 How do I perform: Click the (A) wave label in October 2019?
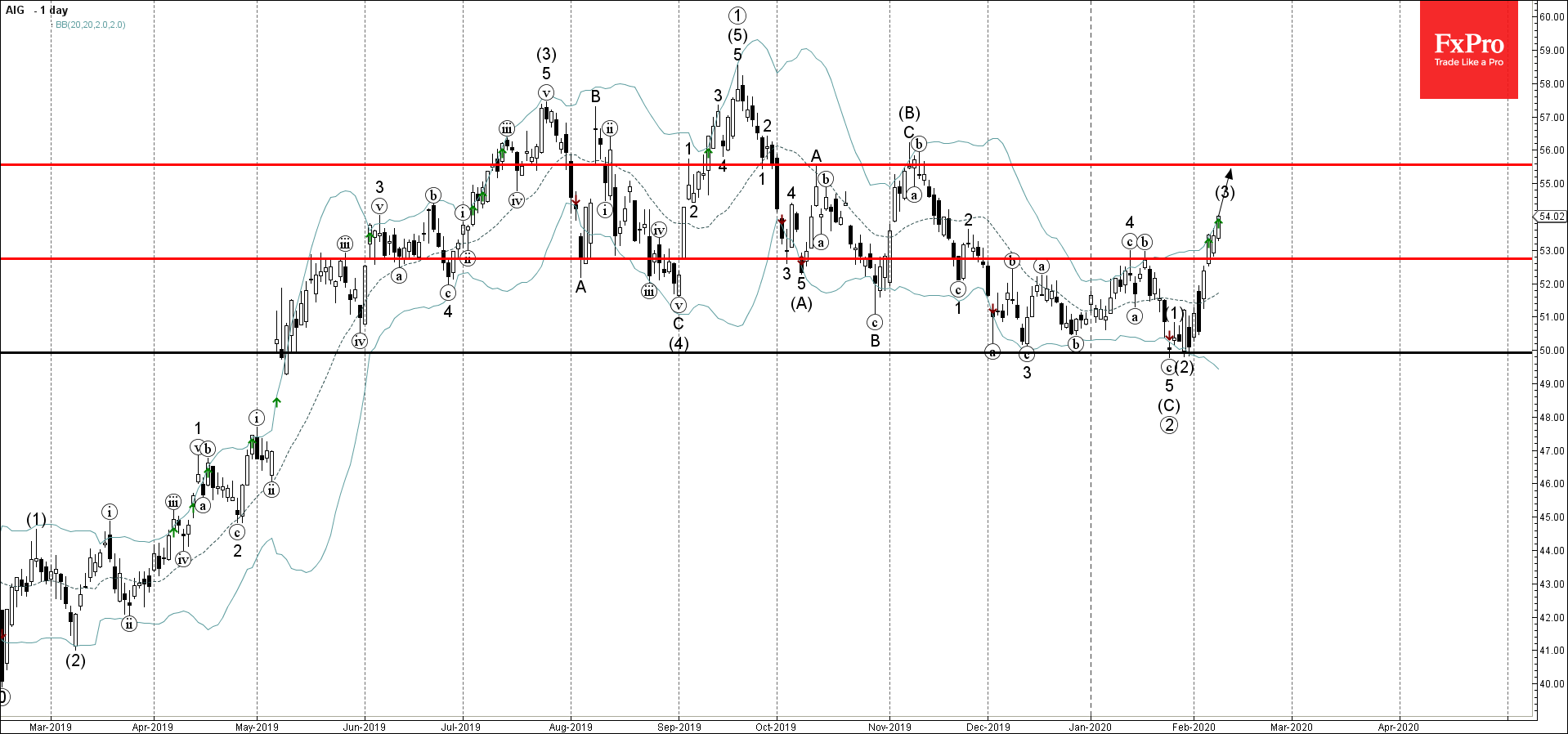click(801, 303)
